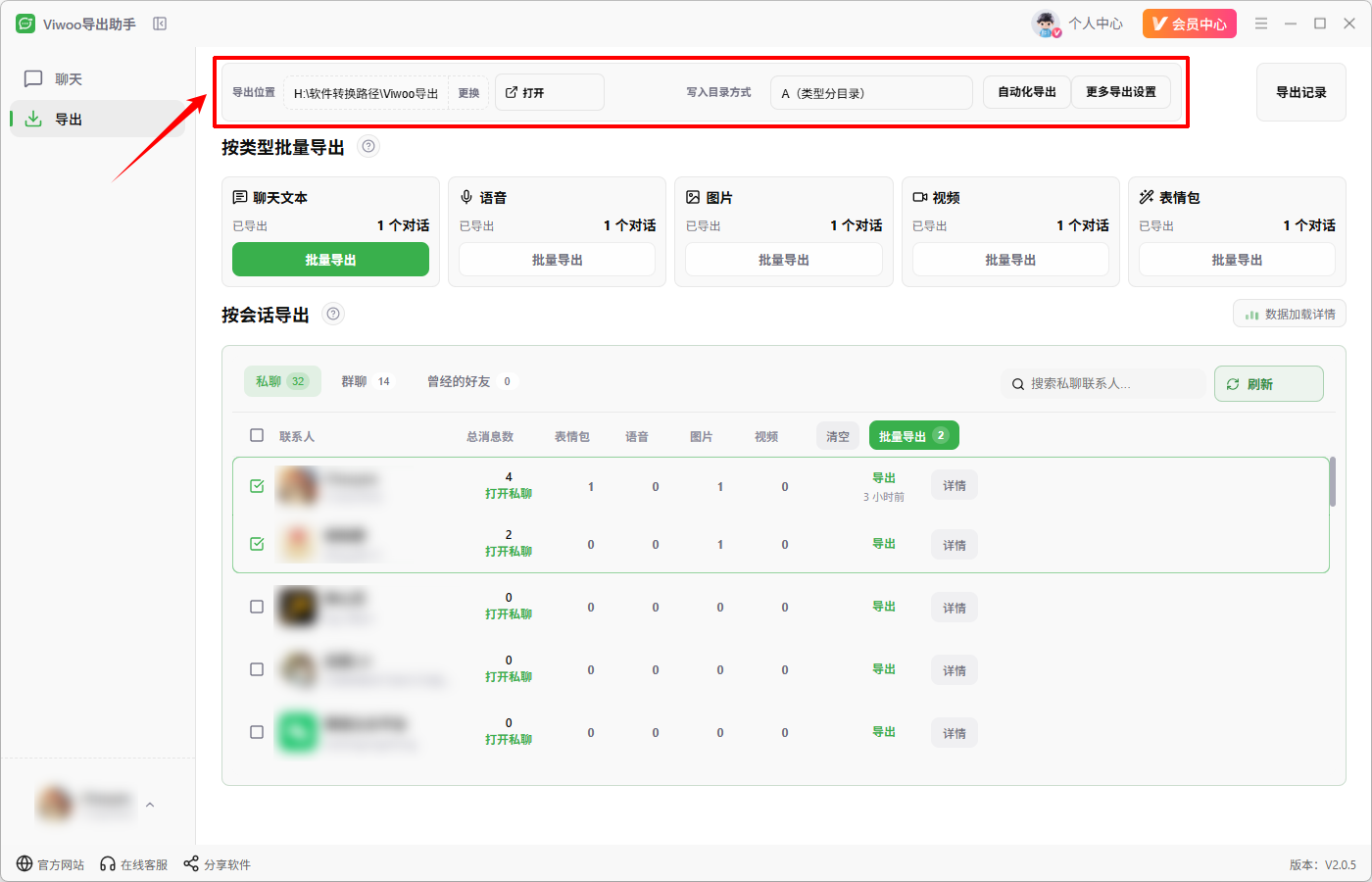Open the 写入目录方式 A(类型分目录) dropdown
Viewport: 1372px width, 882px height.
871,93
